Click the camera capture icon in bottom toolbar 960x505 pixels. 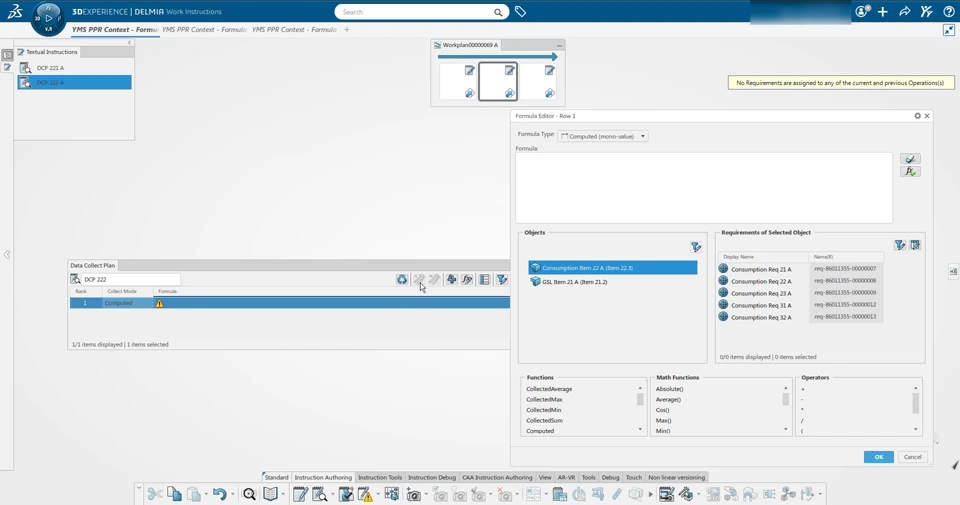coord(414,495)
